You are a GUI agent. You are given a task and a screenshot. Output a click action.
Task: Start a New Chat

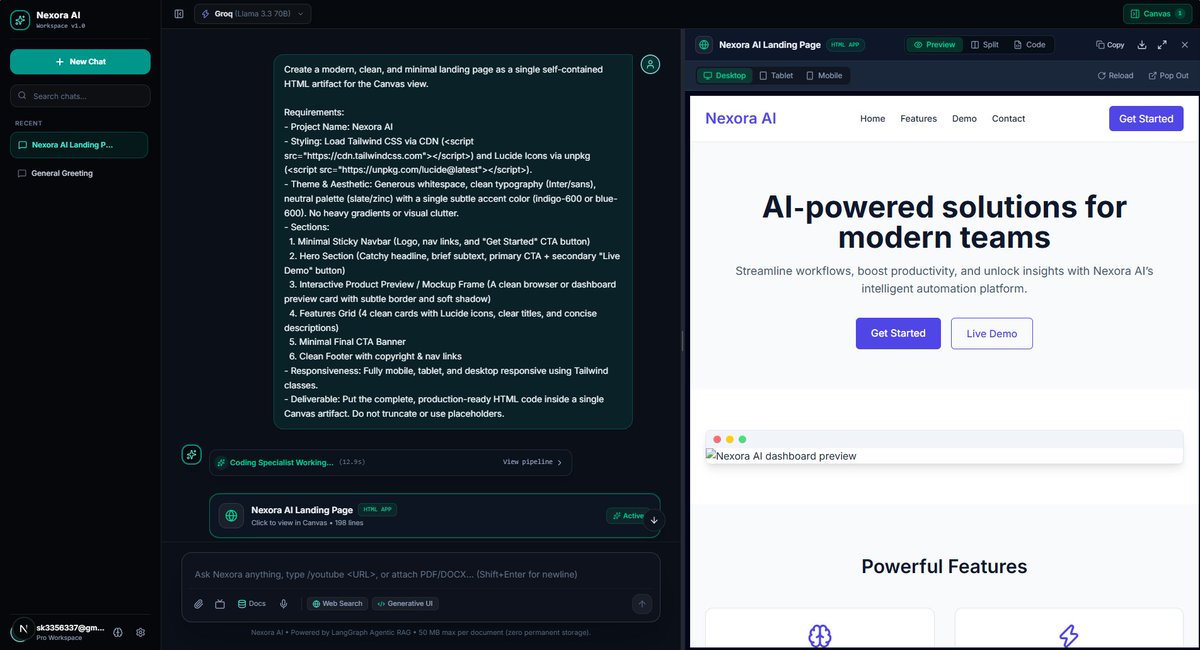[80, 62]
